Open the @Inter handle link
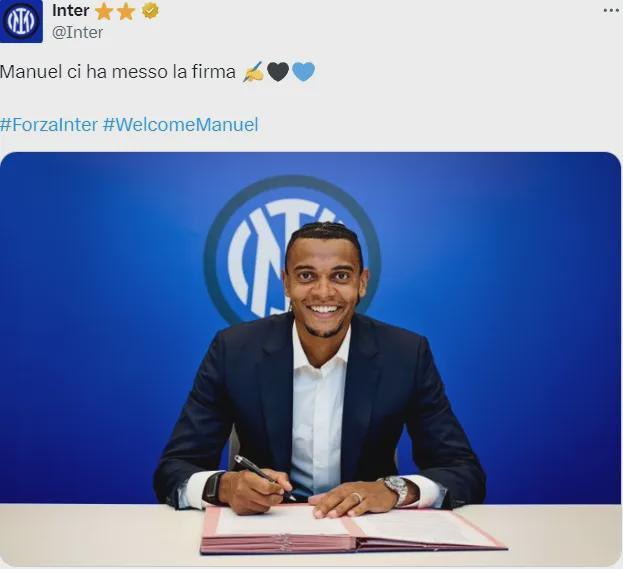This screenshot has height=569, width=623. [x=77, y=32]
